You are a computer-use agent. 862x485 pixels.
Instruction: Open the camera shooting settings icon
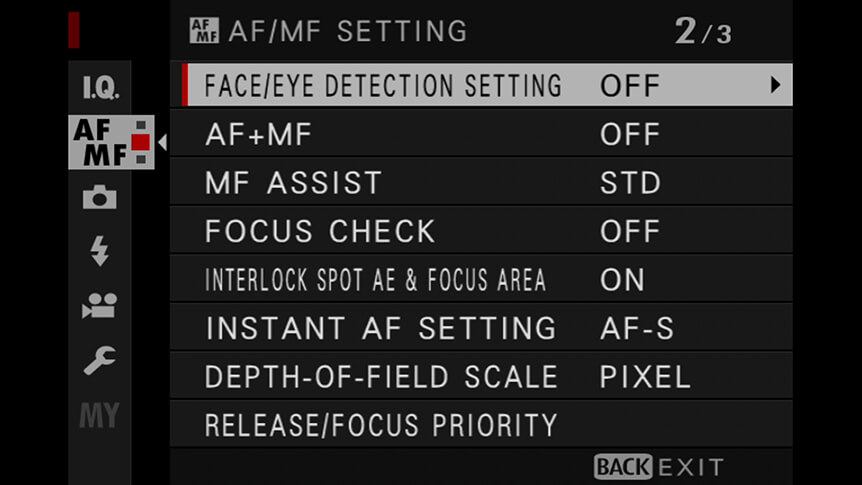click(100, 197)
